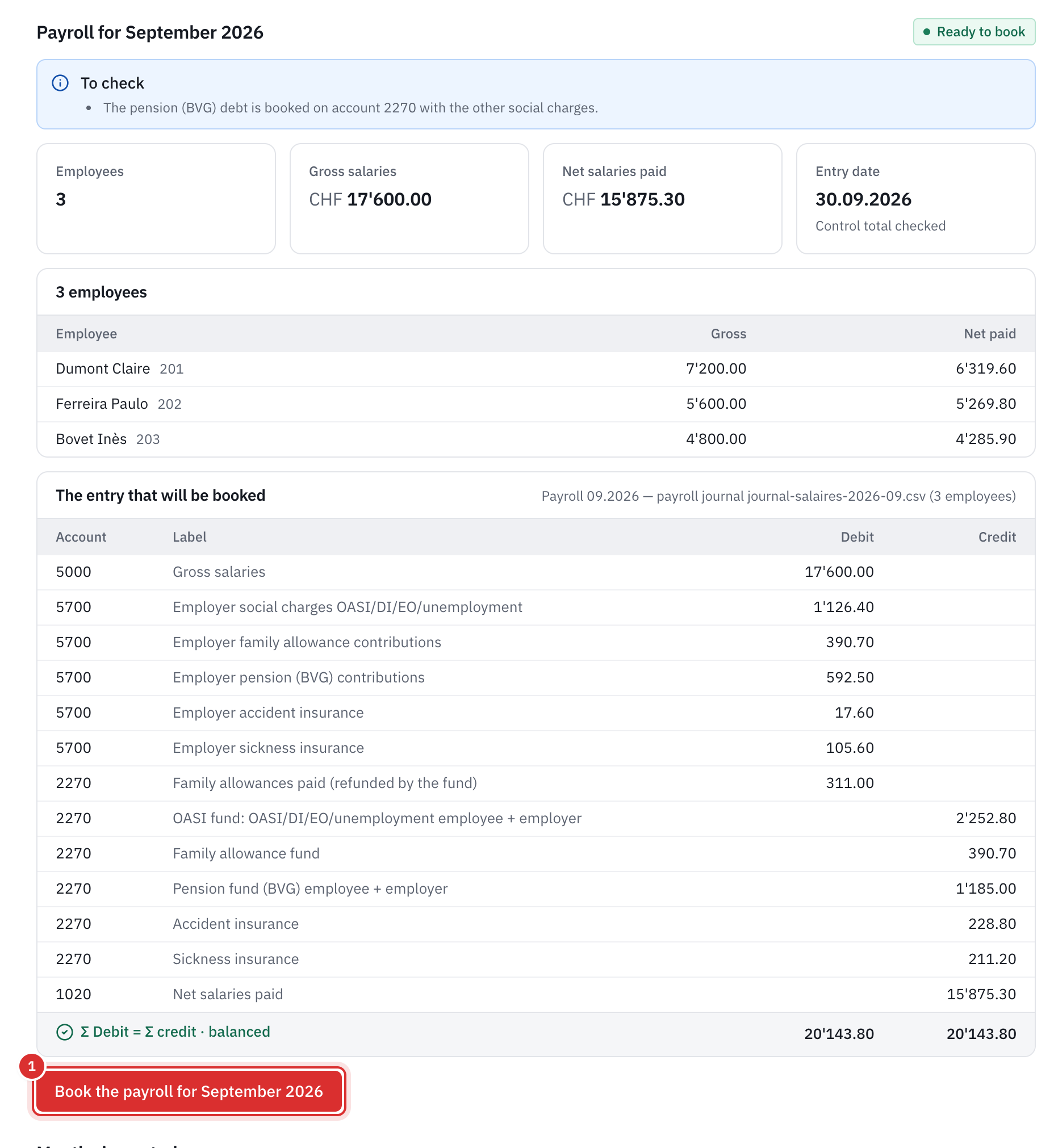Viewport: 1054px width, 1148px height.
Task: Select the Bovet Inès employee name
Action: click(91, 439)
